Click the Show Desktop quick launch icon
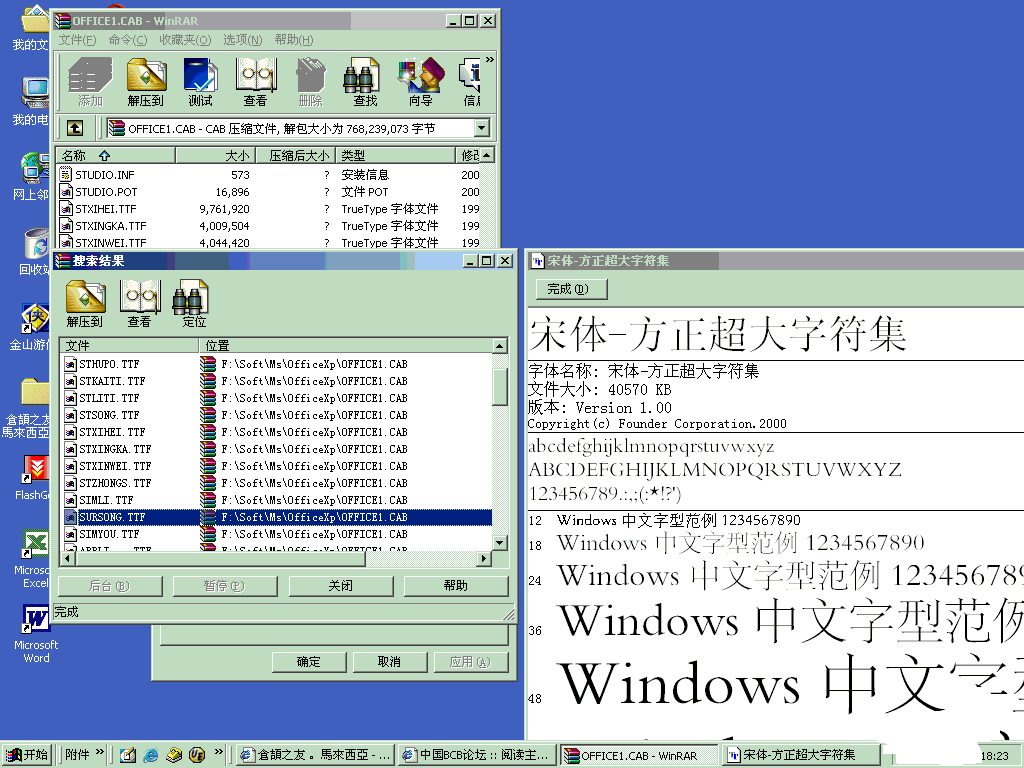Viewport: 1024px width, 768px height. pyautogui.click(x=128, y=755)
